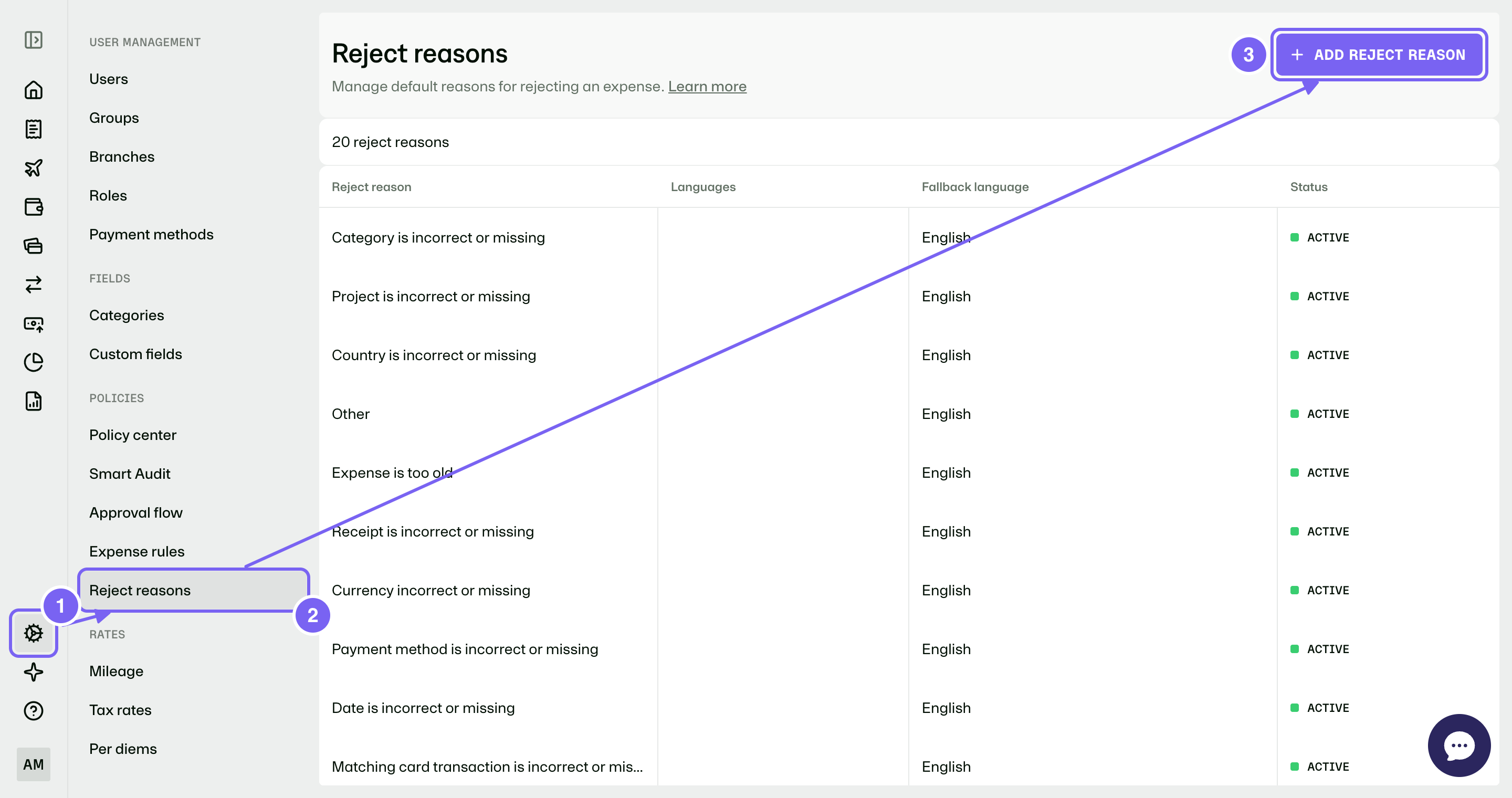The image size is (1512, 798).
Task: Open Custom fields page
Action: pyautogui.click(x=135, y=354)
